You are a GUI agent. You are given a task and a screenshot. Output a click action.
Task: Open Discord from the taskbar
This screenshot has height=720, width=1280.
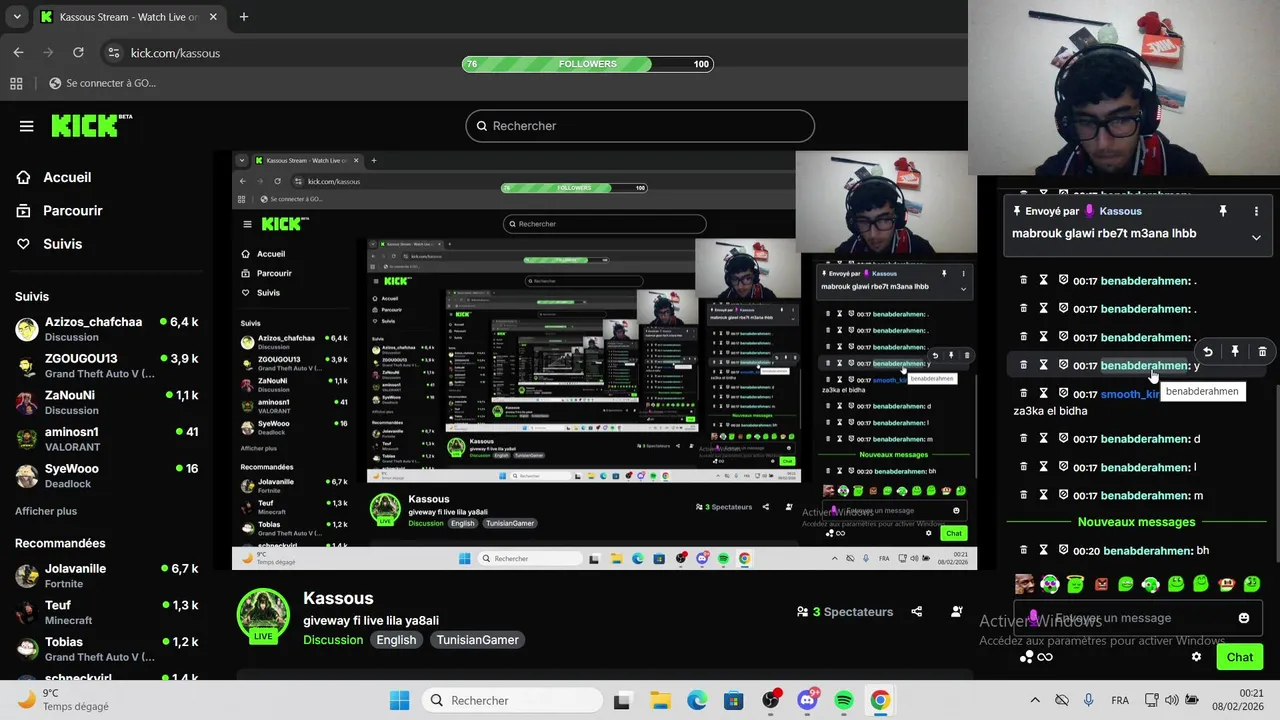pyautogui.click(x=807, y=700)
